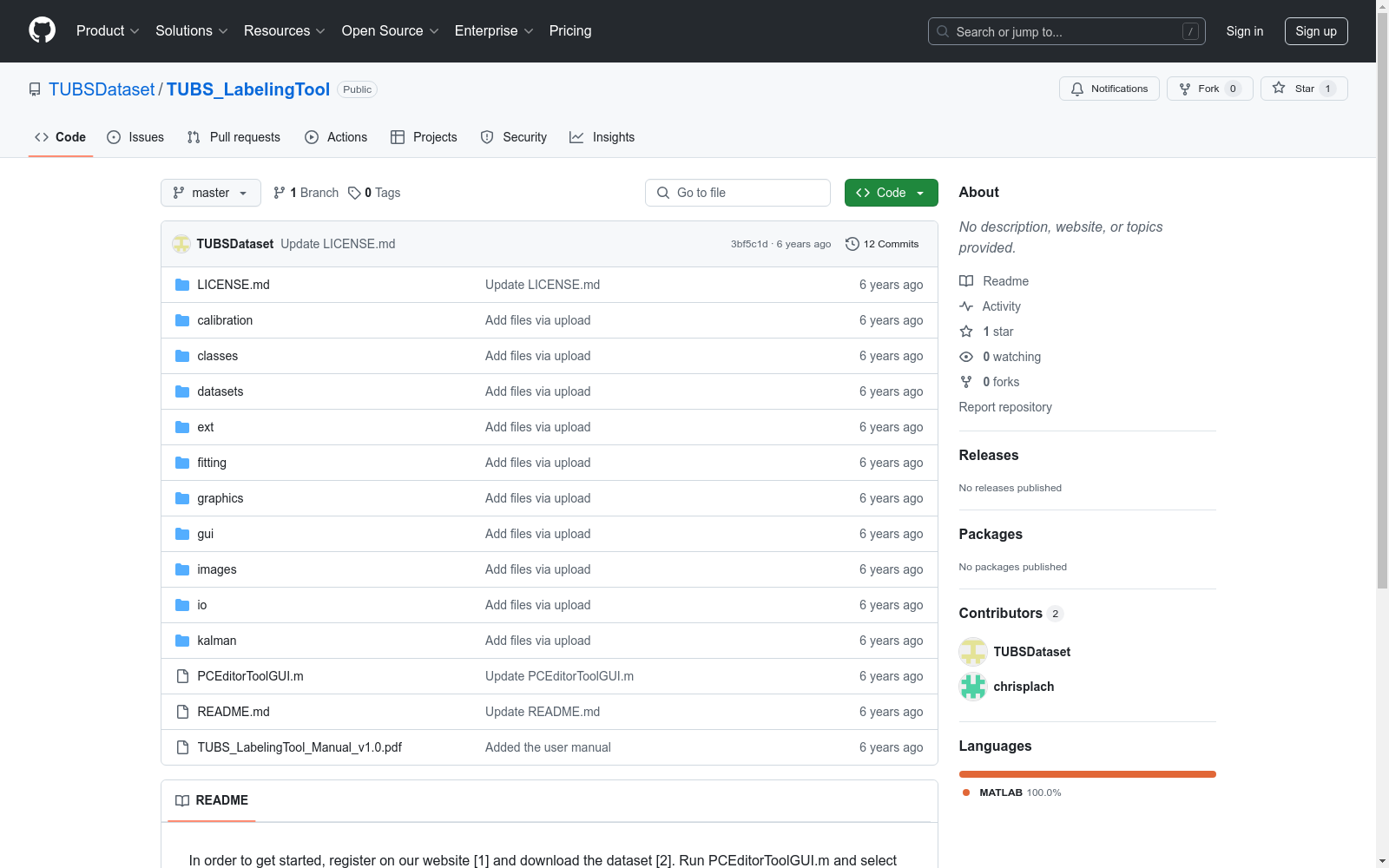Open the Readme link in About
The height and width of the screenshot is (868, 1389).
click(x=994, y=281)
